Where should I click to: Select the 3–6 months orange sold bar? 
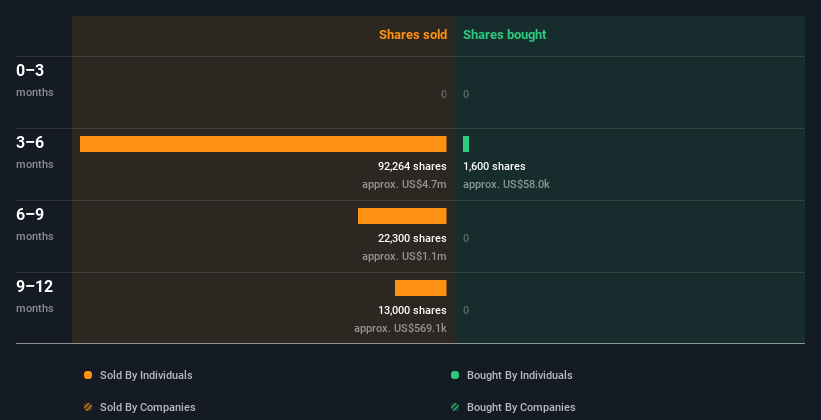tap(263, 144)
